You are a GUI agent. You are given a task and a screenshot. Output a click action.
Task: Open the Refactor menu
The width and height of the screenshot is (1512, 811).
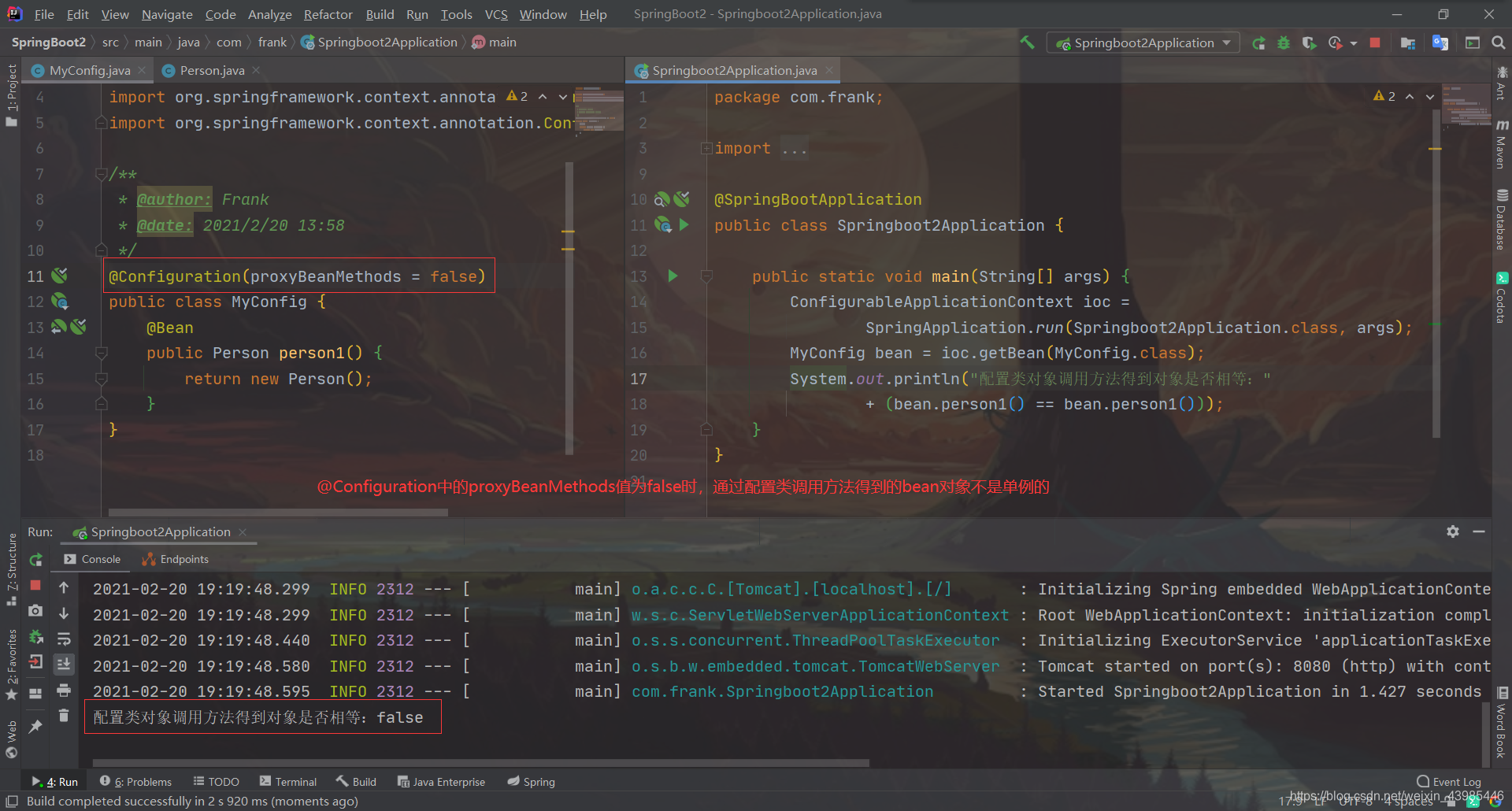328,14
